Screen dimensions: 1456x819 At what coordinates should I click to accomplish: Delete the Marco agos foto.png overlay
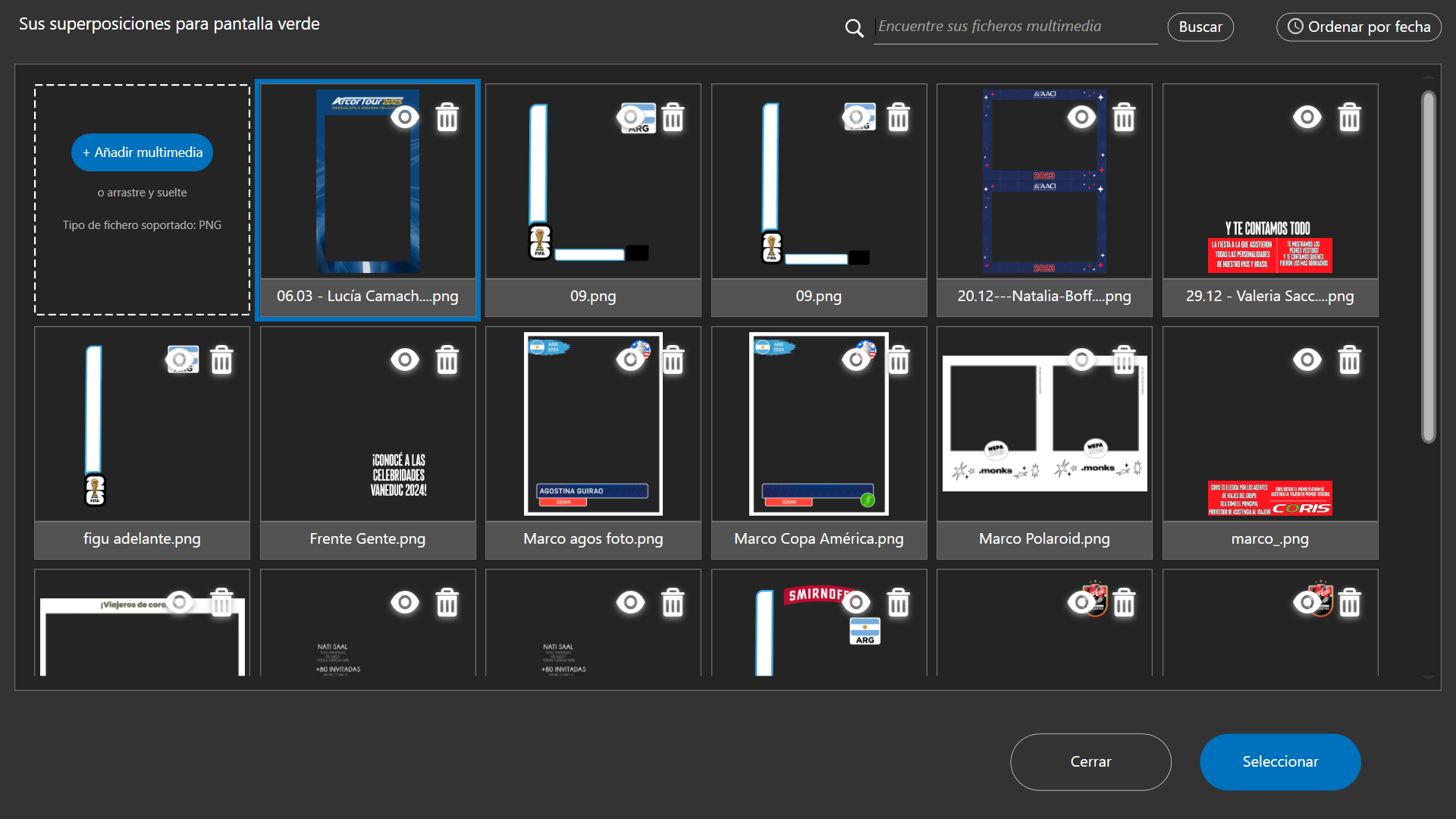[x=673, y=360]
